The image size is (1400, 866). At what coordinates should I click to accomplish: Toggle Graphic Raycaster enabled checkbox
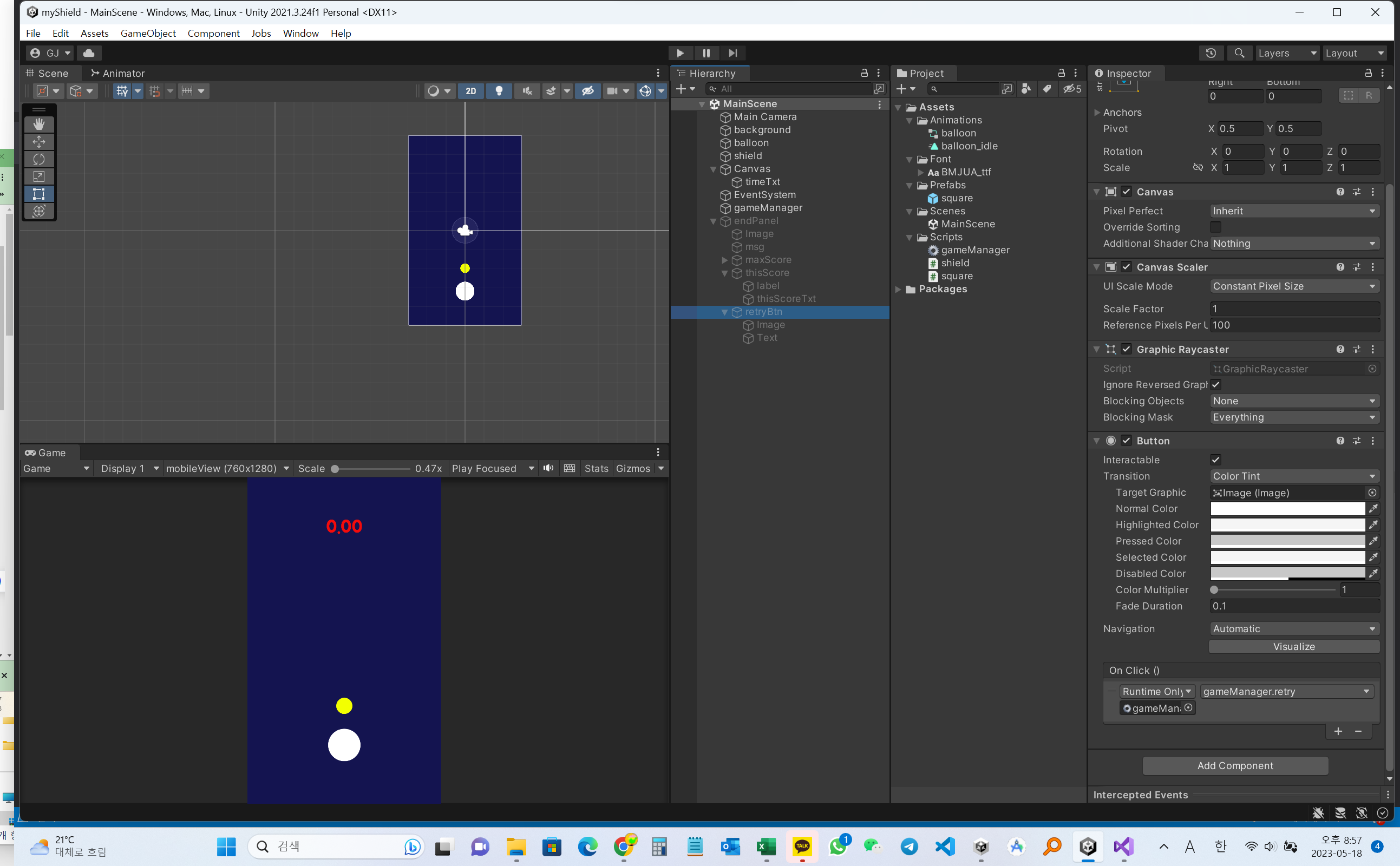click(1127, 349)
